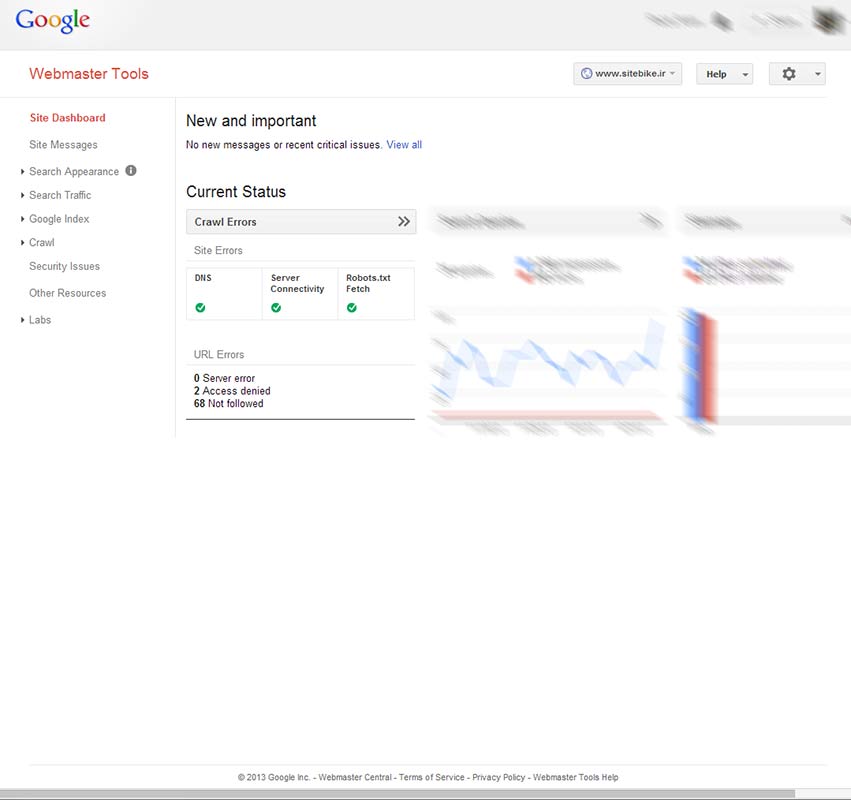Click the Robots.txt Fetch cell
Viewport: 851px width, 800px height.
(376, 294)
